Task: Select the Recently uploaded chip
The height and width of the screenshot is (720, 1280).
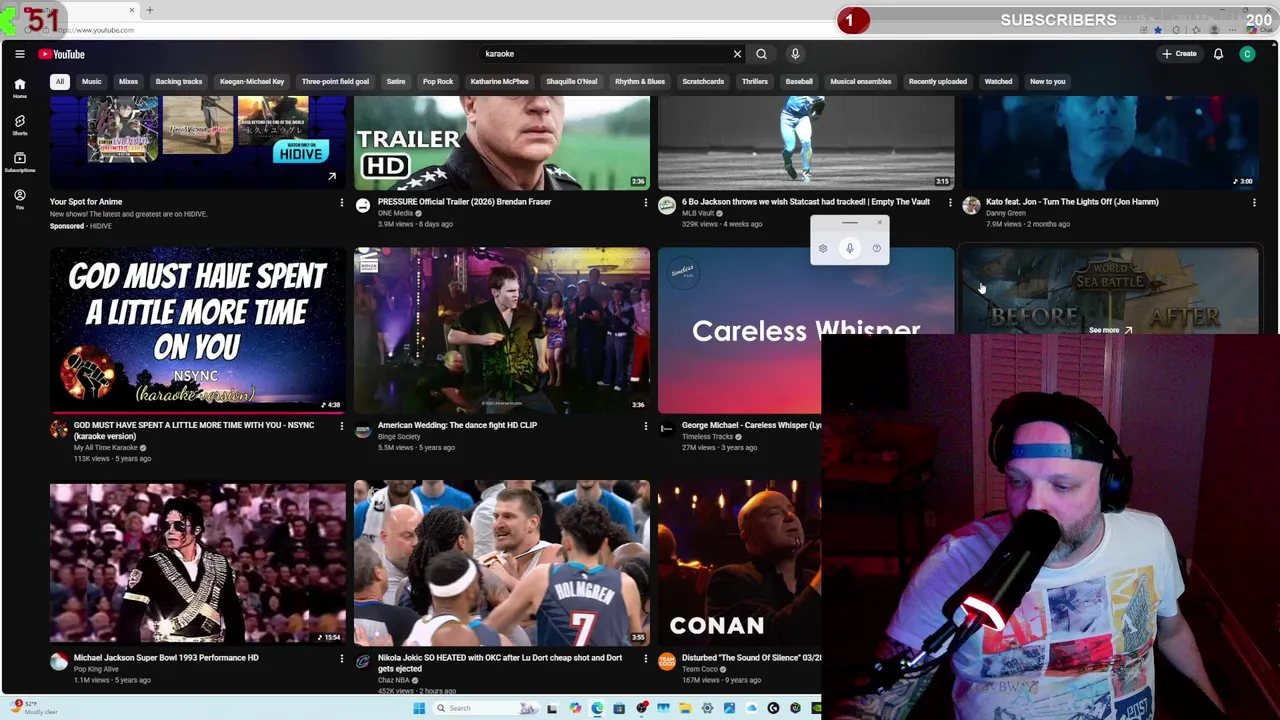Action: coord(938,81)
